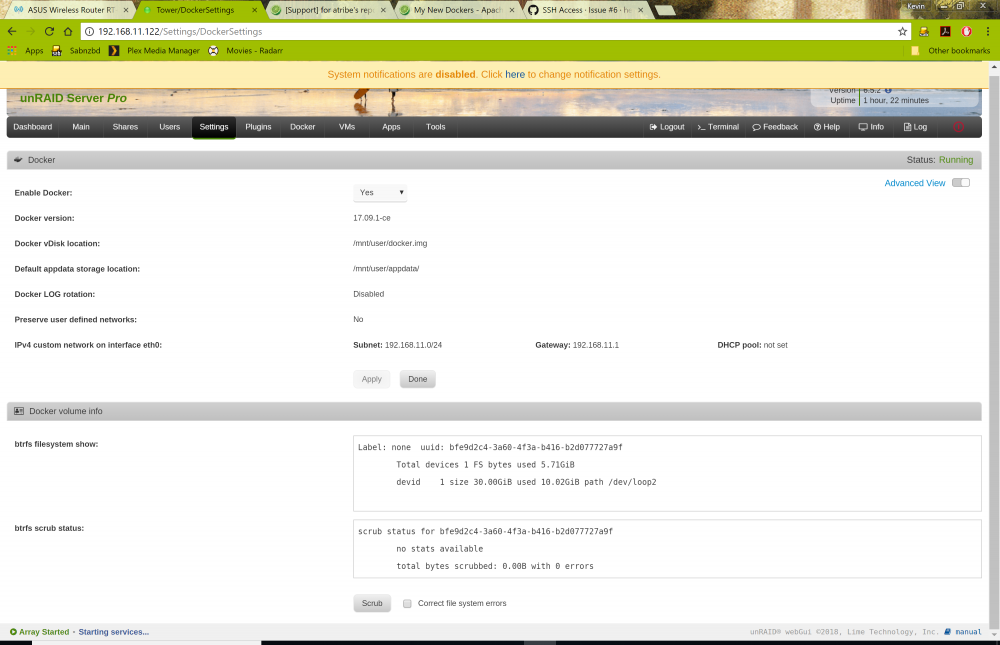Click the Feedback button

775,127
